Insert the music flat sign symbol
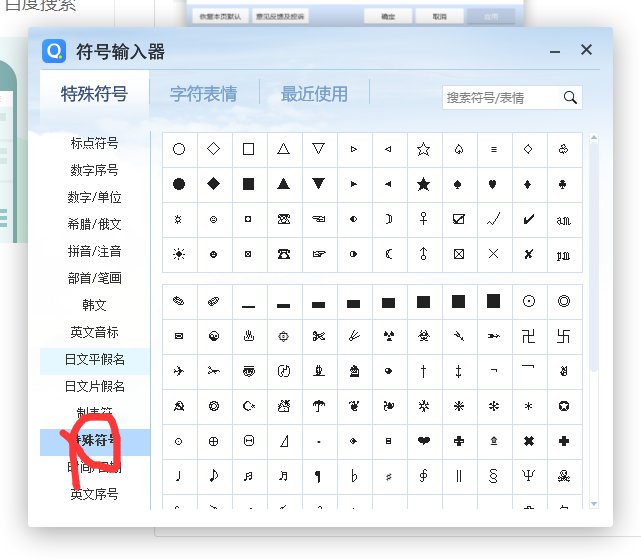The image size is (641, 560). [x=354, y=476]
